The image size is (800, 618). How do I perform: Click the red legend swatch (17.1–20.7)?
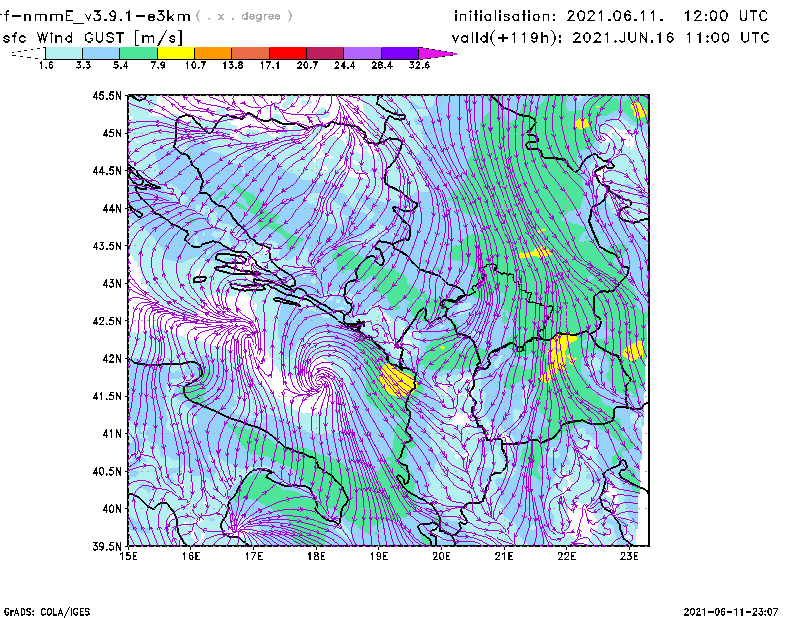[288, 53]
